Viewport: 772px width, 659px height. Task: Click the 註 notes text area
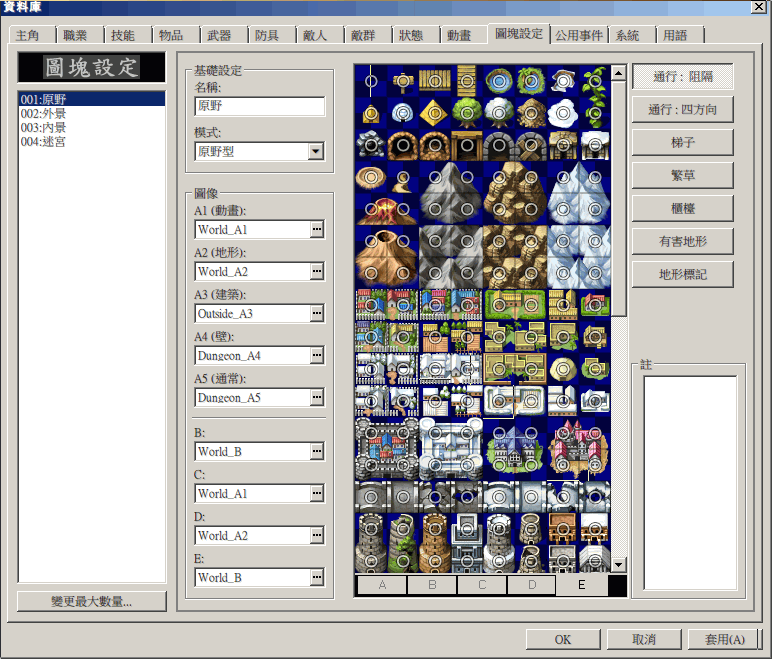click(690, 483)
